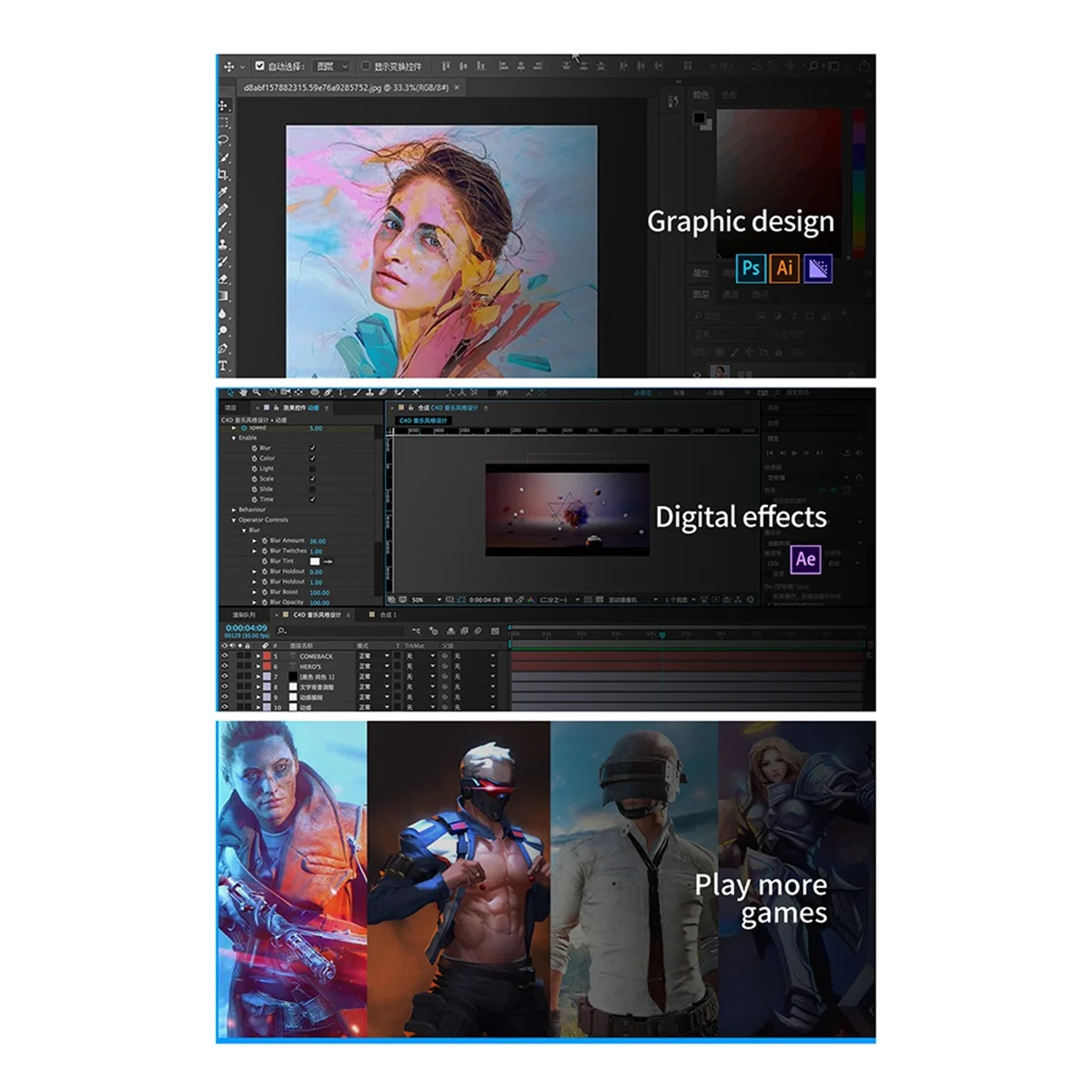
Task: Select the Puppet Pin tool in After Effects
Action: [416, 392]
